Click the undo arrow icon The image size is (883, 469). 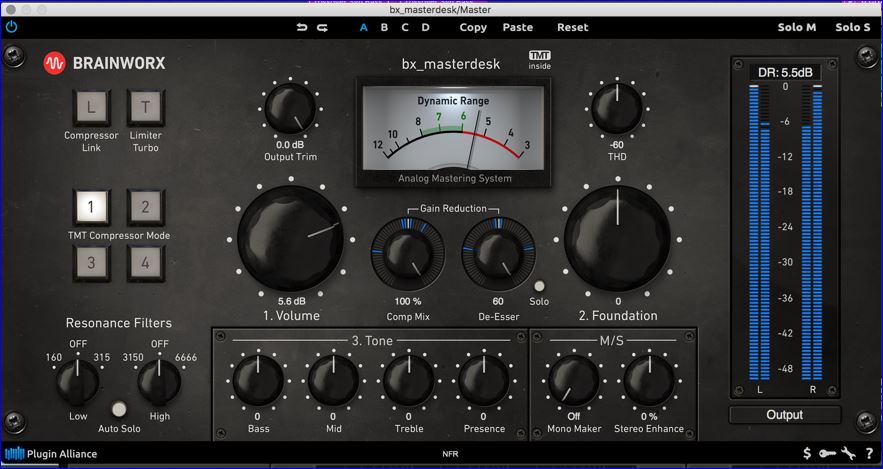[x=302, y=27]
